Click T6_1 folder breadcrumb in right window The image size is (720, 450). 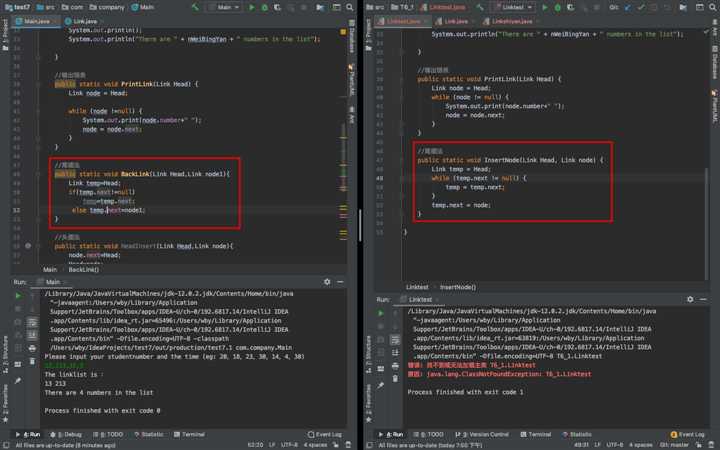[402, 7]
